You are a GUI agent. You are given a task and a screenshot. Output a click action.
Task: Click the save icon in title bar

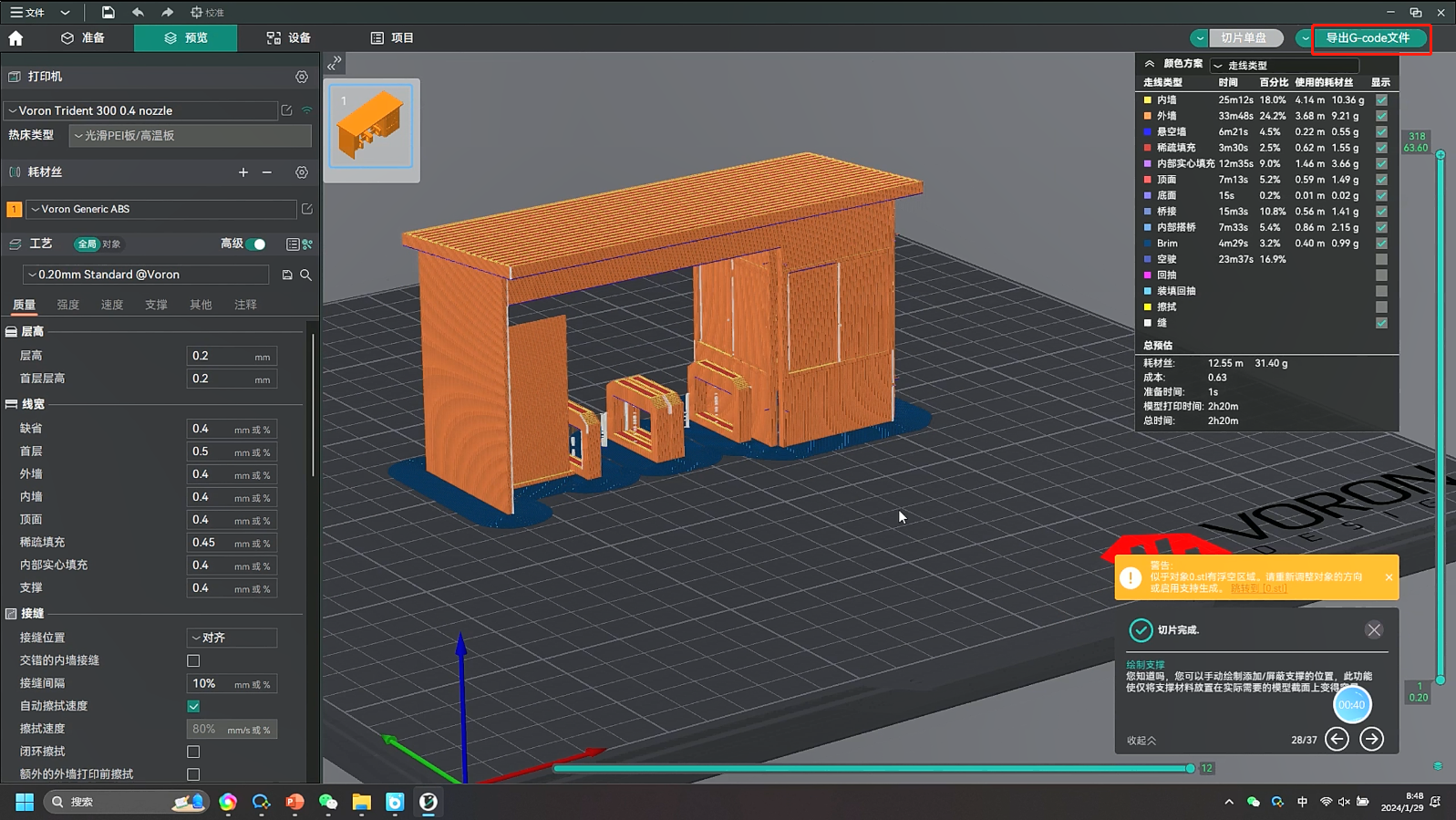tap(108, 12)
